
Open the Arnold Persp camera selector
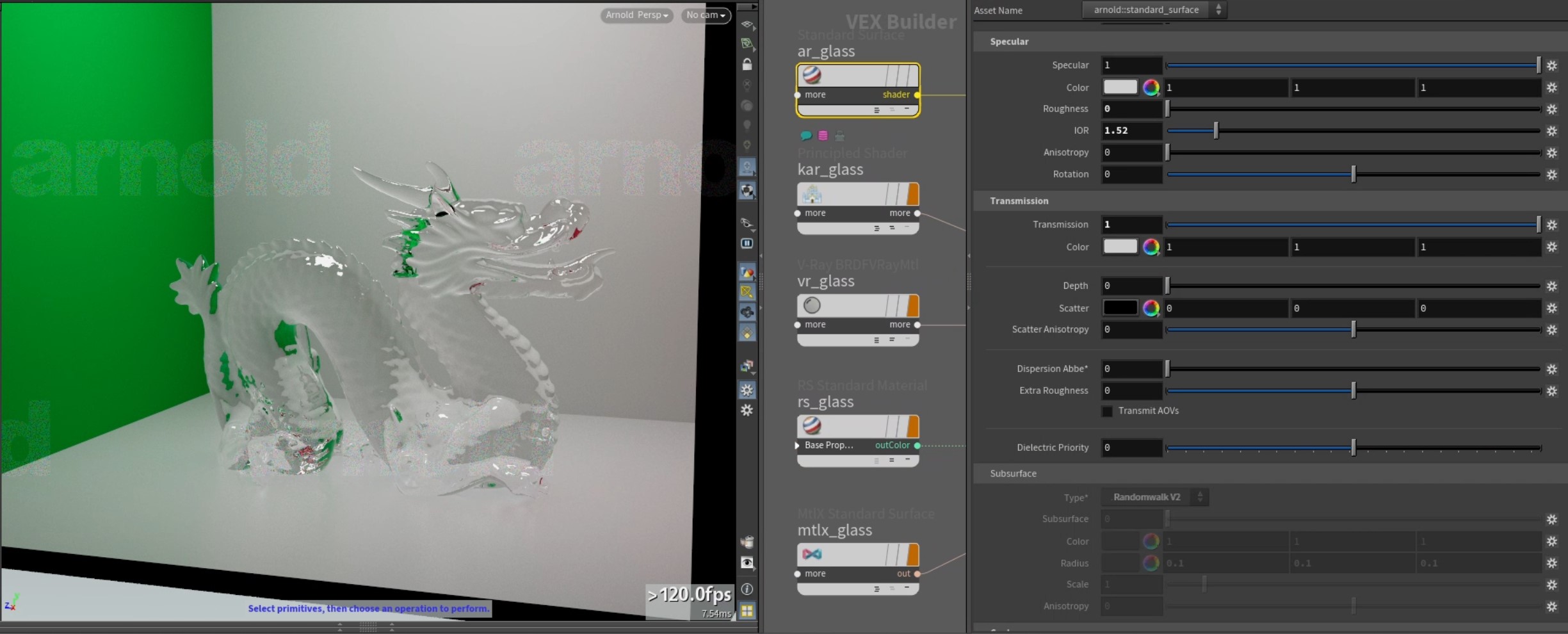click(x=636, y=15)
